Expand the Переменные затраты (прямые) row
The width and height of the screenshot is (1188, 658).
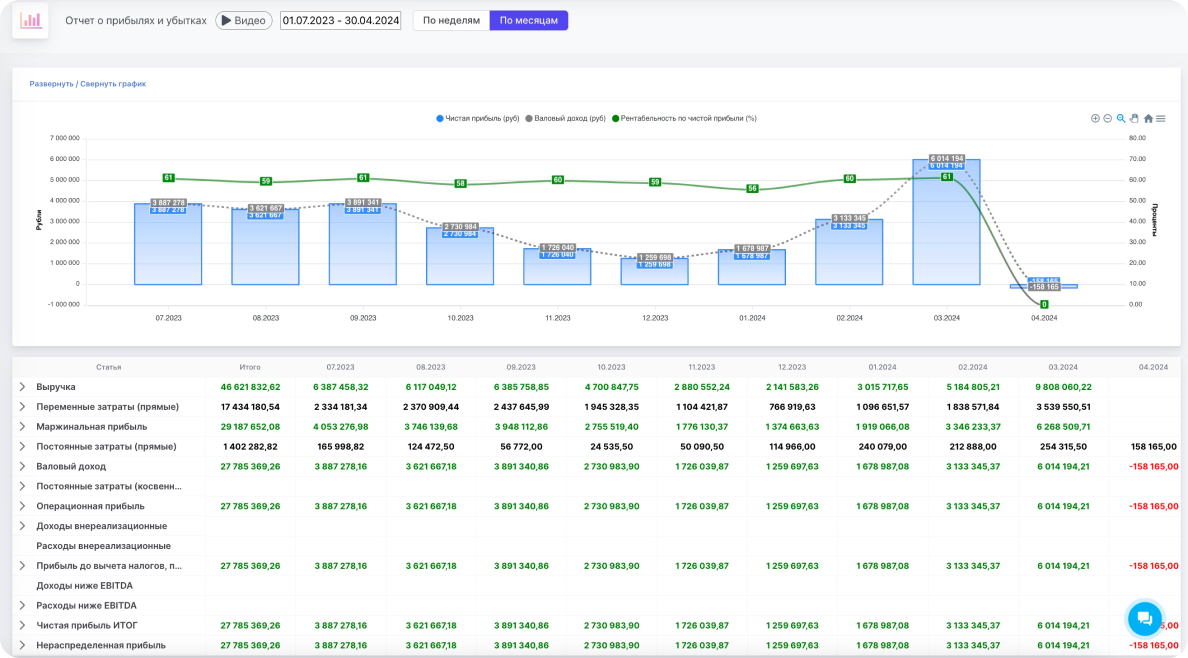(22, 407)
